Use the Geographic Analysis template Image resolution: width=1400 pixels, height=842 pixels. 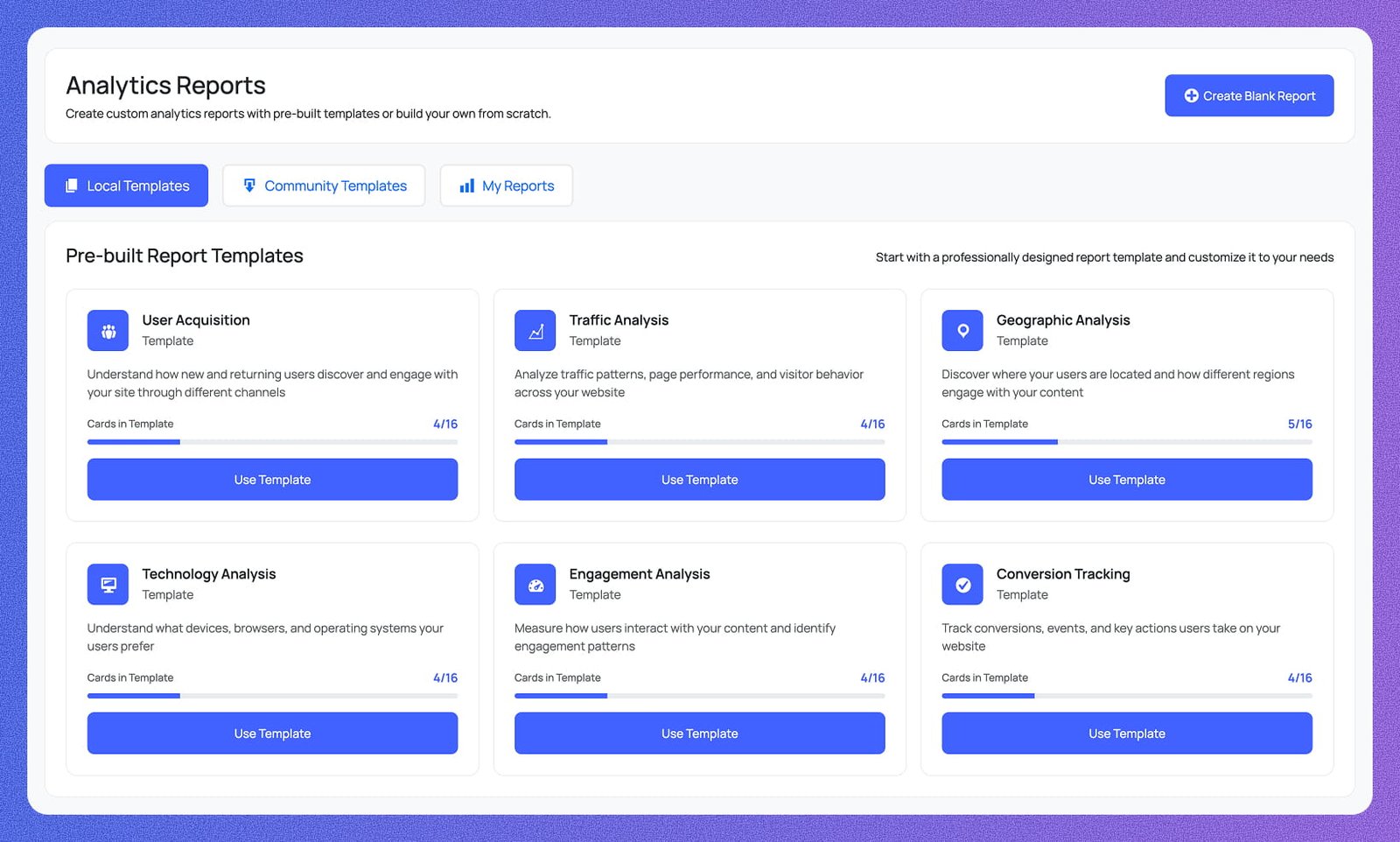click(1126, 479)
